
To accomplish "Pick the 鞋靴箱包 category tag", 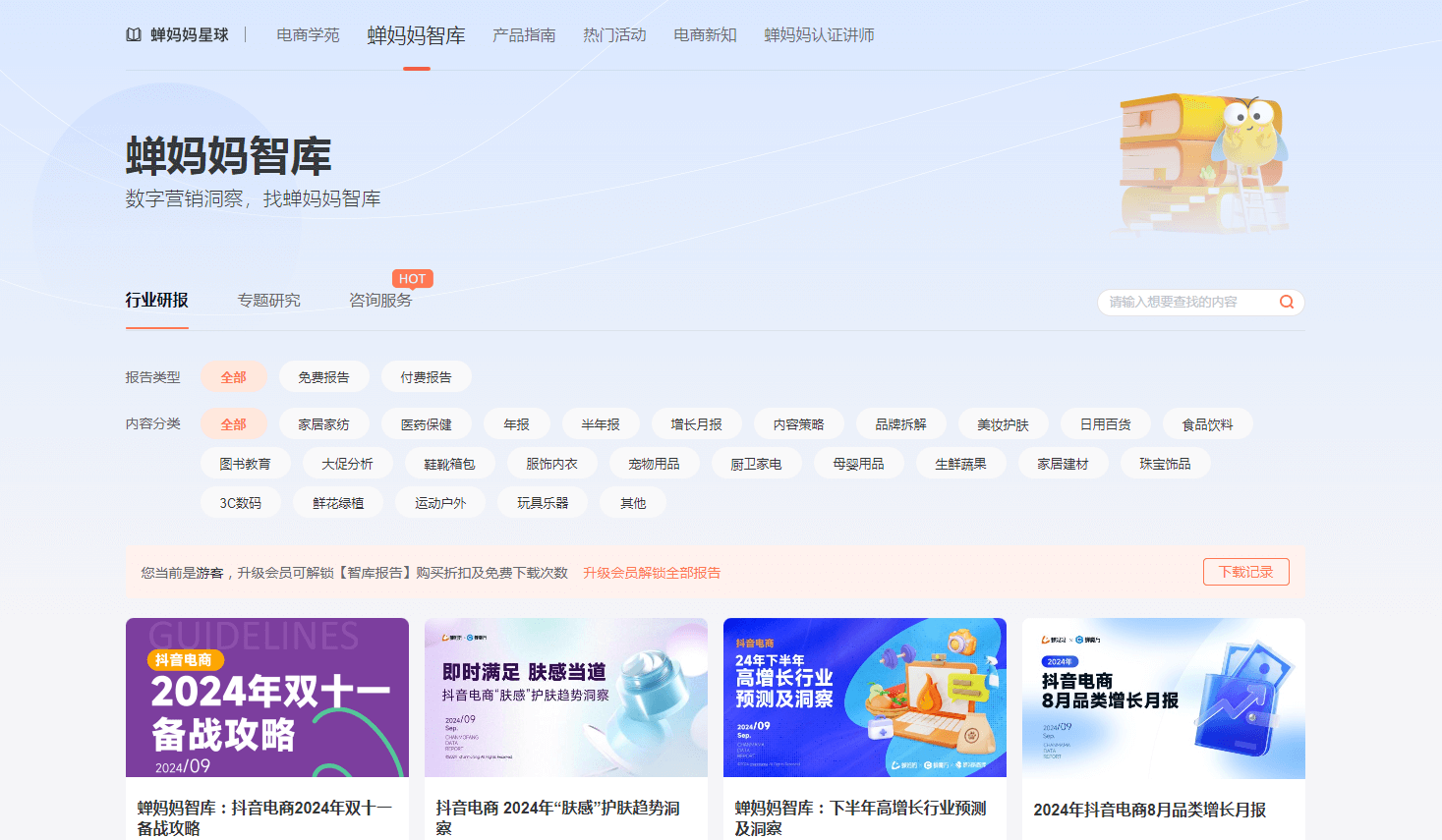I will coord(450,464).
